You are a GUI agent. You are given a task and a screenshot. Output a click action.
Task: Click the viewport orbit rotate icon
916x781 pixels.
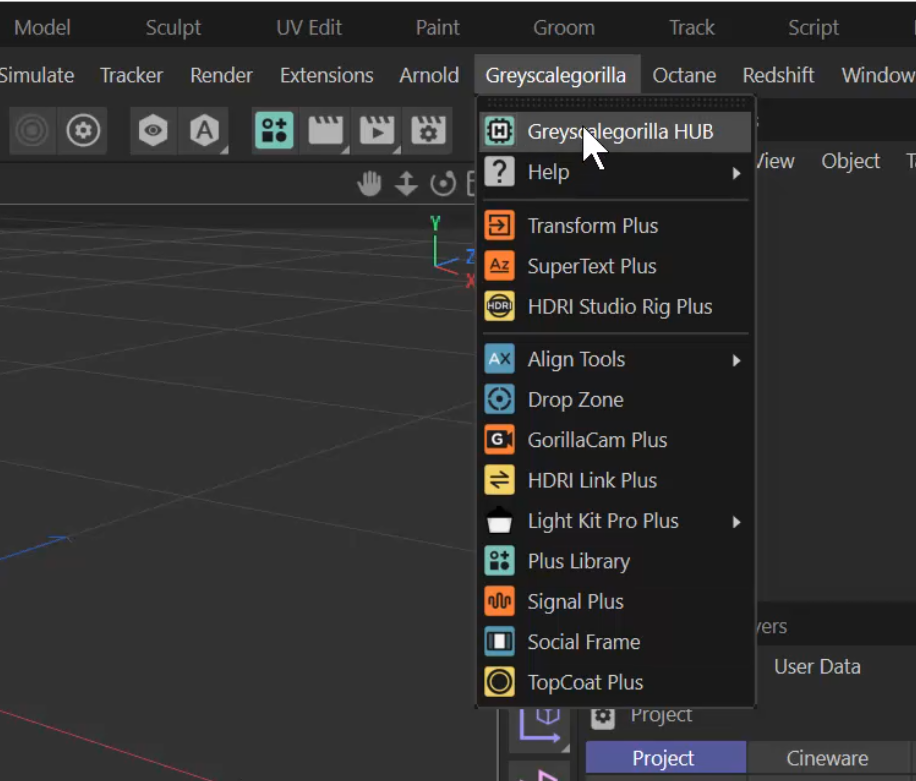(443, 183)
